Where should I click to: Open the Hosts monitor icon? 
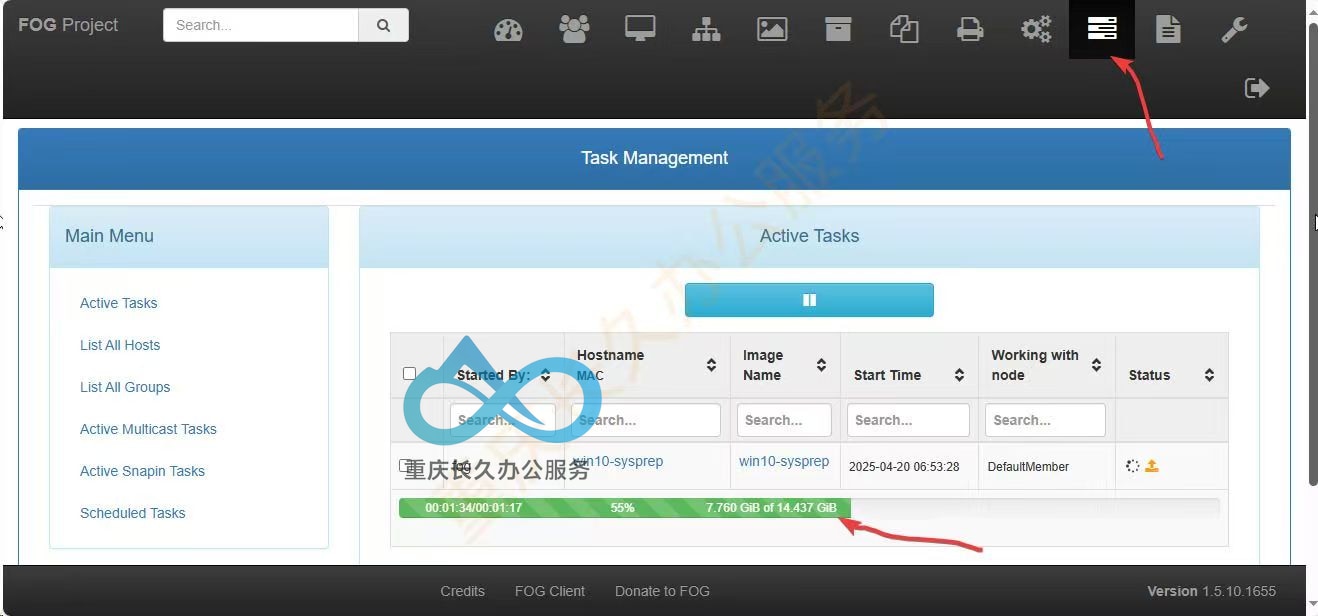click(x=640, y=29)
